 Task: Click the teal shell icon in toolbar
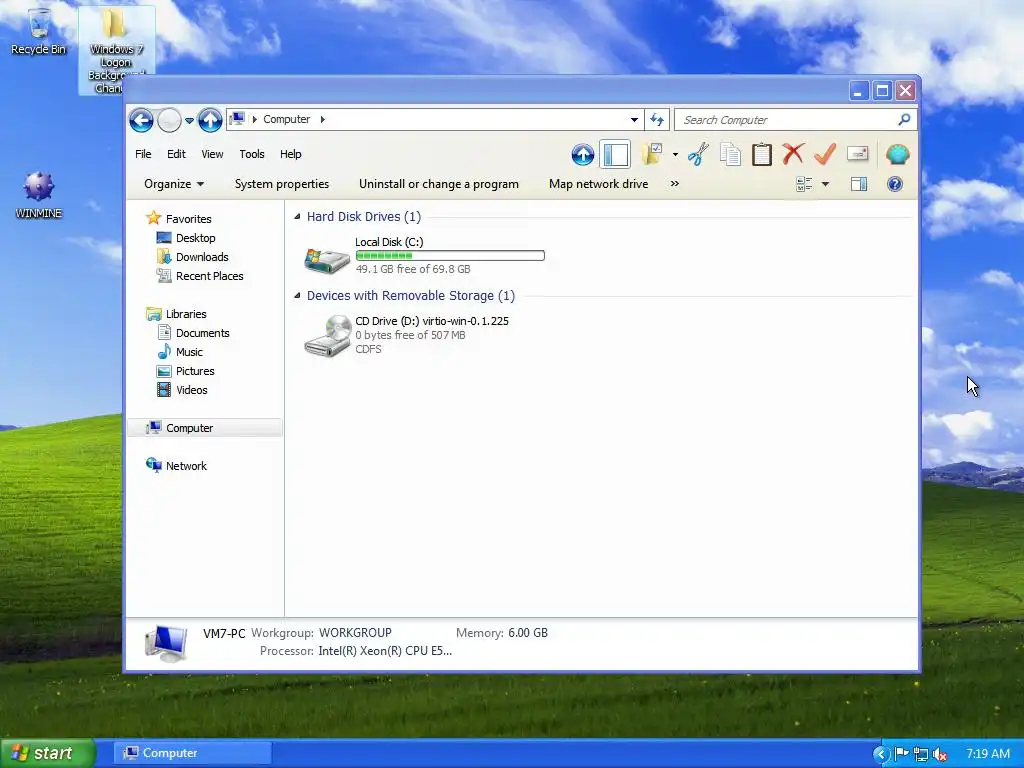click(x=897, y=154)
